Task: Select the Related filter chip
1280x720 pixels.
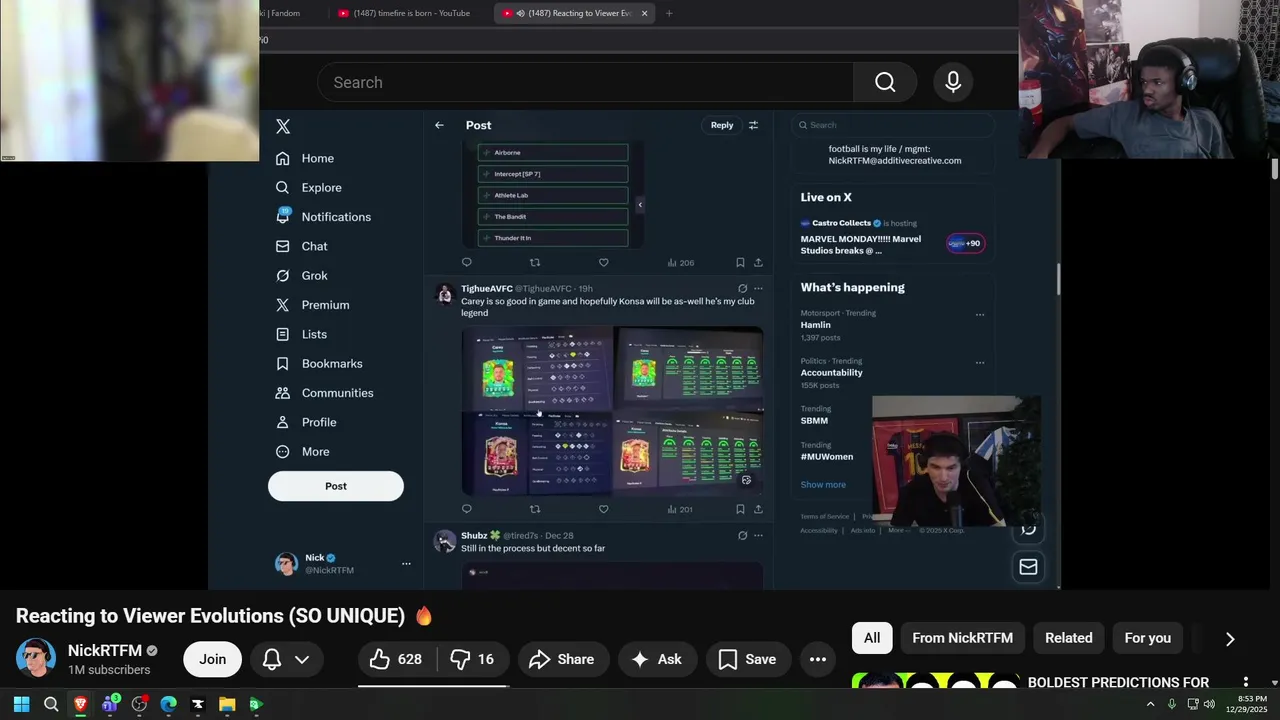Action: point(1068,638)
